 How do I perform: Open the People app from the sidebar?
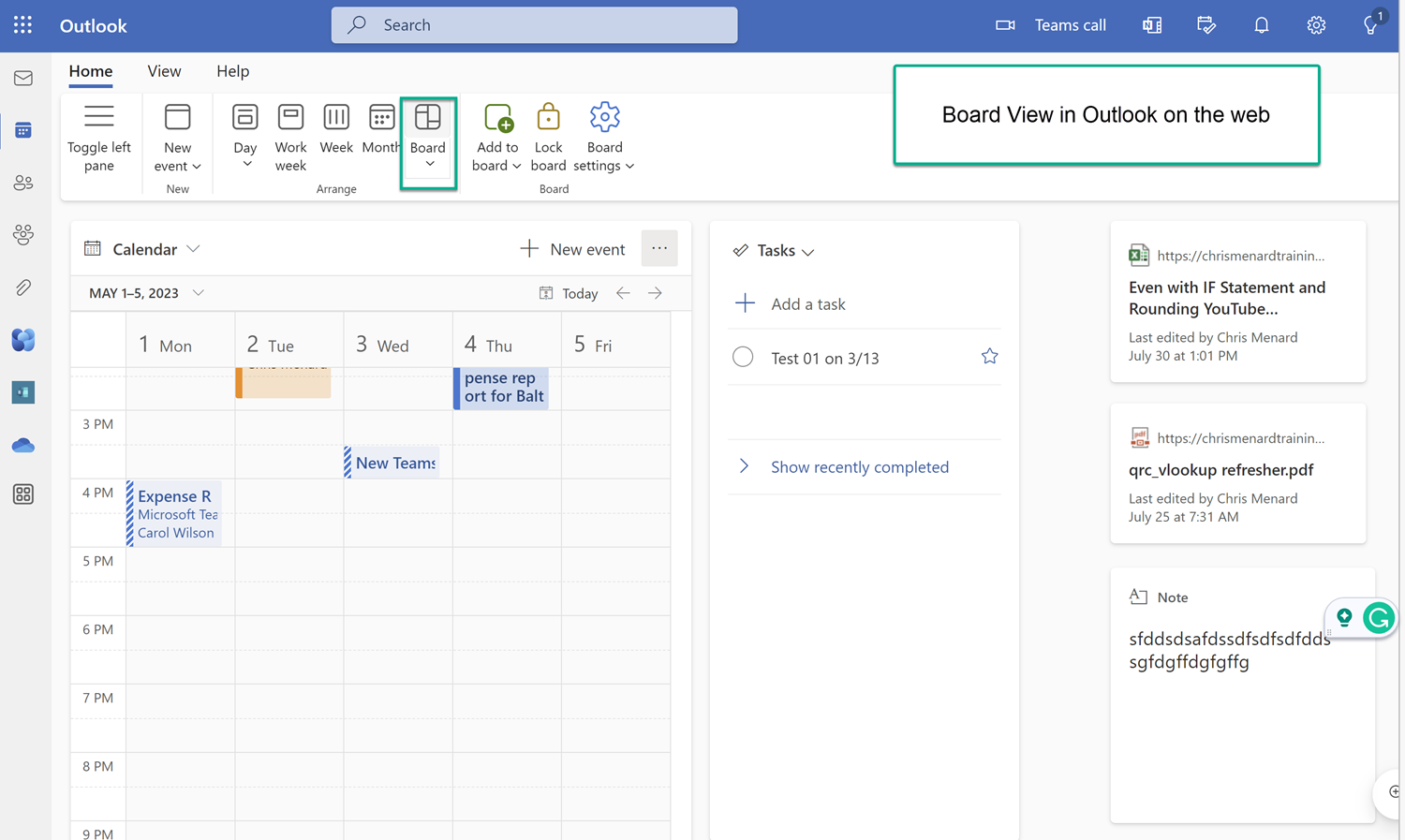point(22,183)
